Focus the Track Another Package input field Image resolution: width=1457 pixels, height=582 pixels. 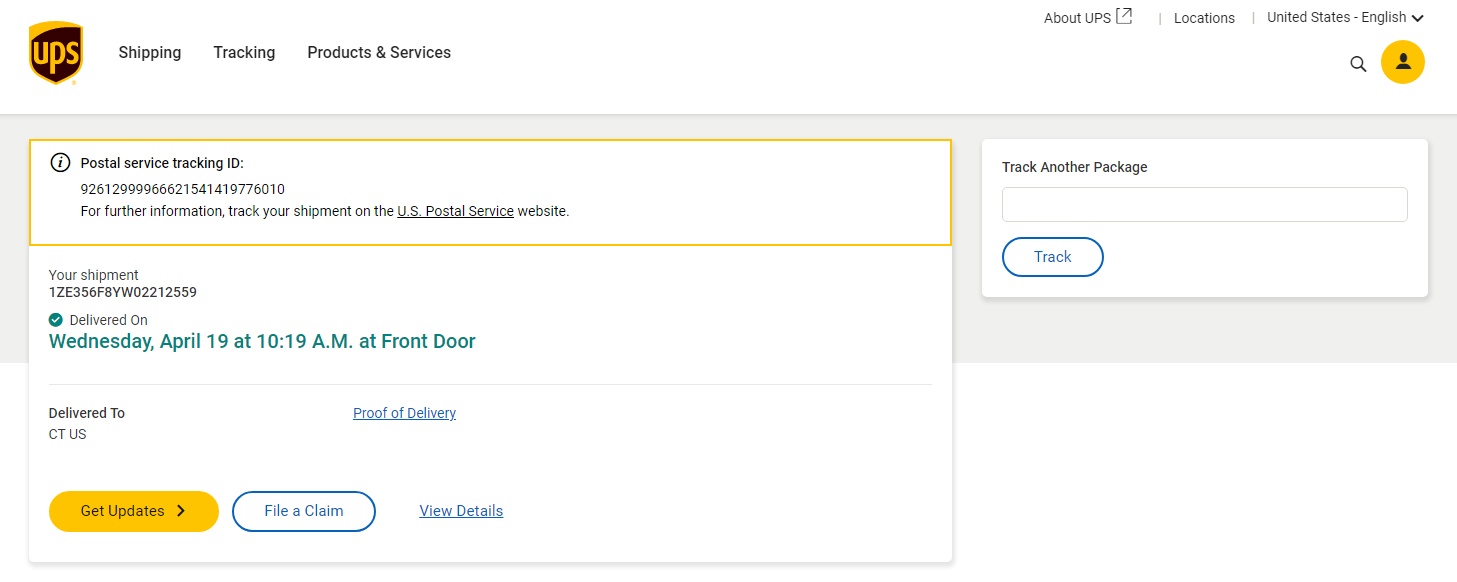point(1204,204)
